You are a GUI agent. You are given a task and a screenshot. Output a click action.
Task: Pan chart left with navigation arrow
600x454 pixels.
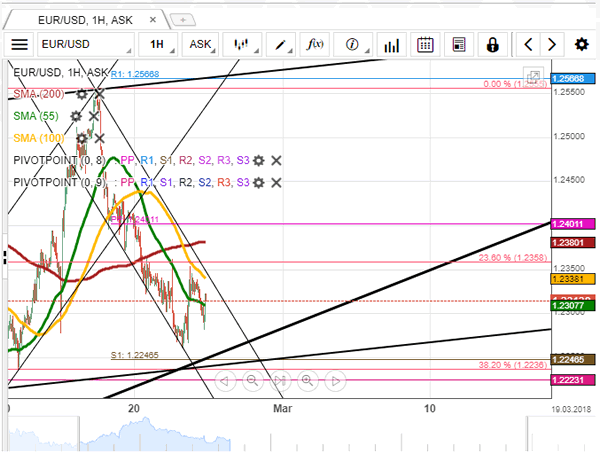coord(225,381)
